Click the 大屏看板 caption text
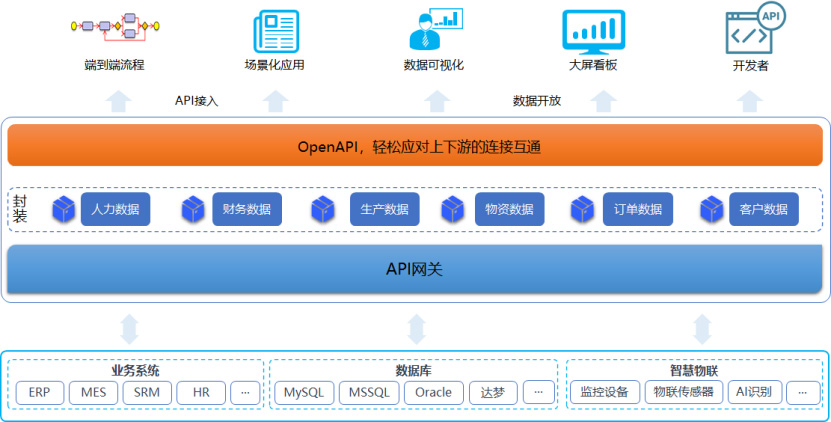 tap(593, 66)
